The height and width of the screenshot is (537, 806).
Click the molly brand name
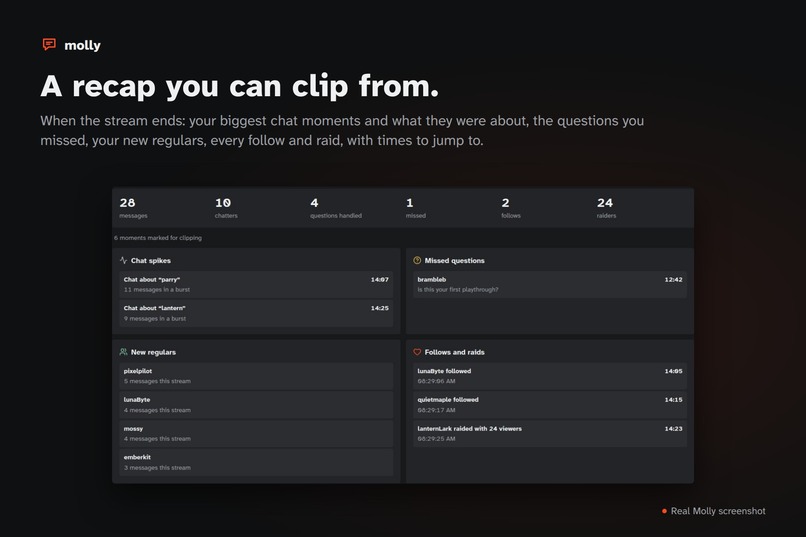point(82,45)
